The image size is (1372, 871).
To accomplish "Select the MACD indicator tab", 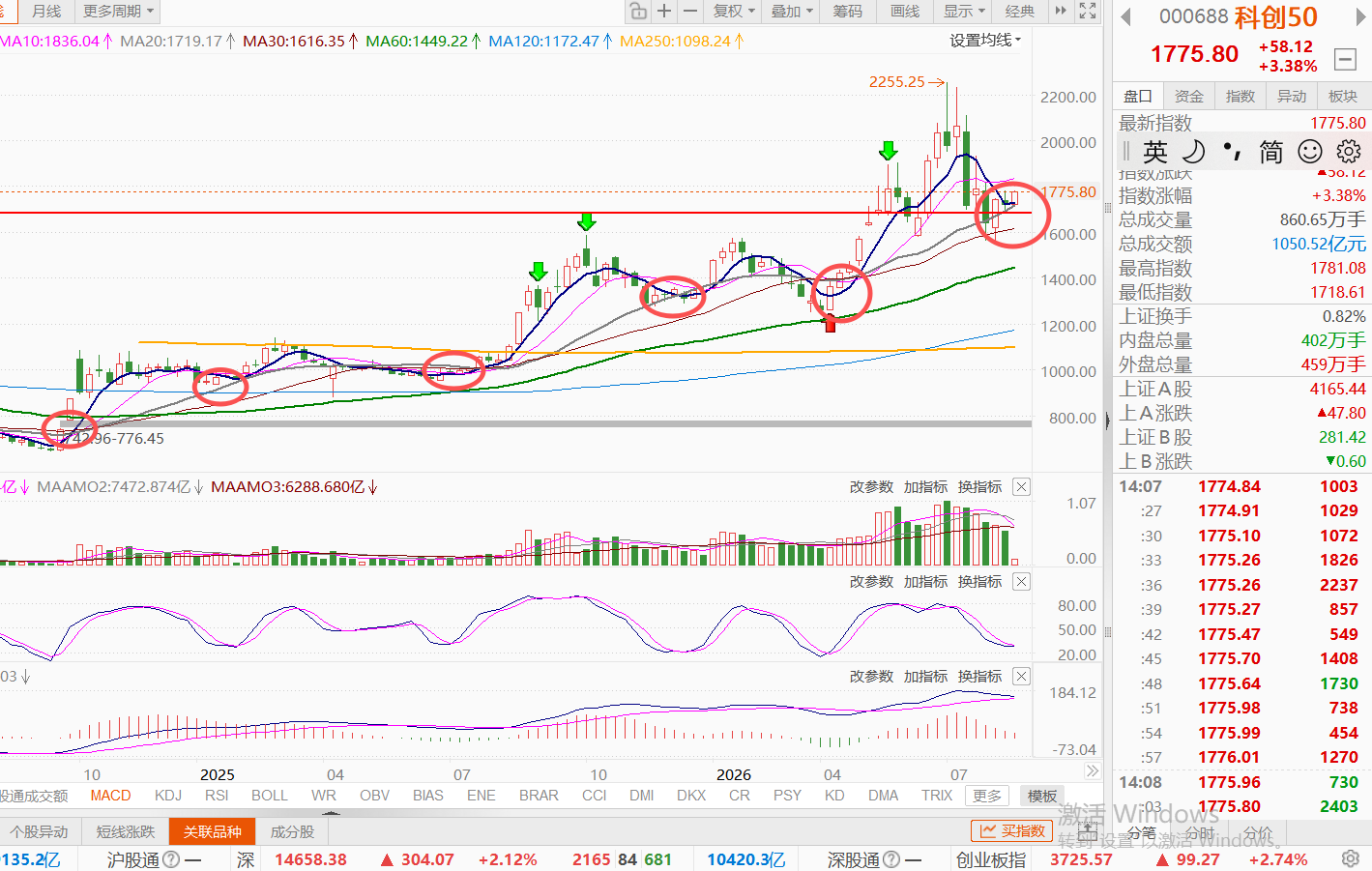I will tap(110, 795).
